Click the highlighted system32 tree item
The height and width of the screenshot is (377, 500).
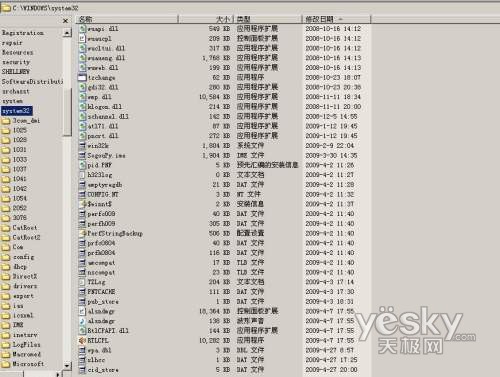tap(16, 111)
